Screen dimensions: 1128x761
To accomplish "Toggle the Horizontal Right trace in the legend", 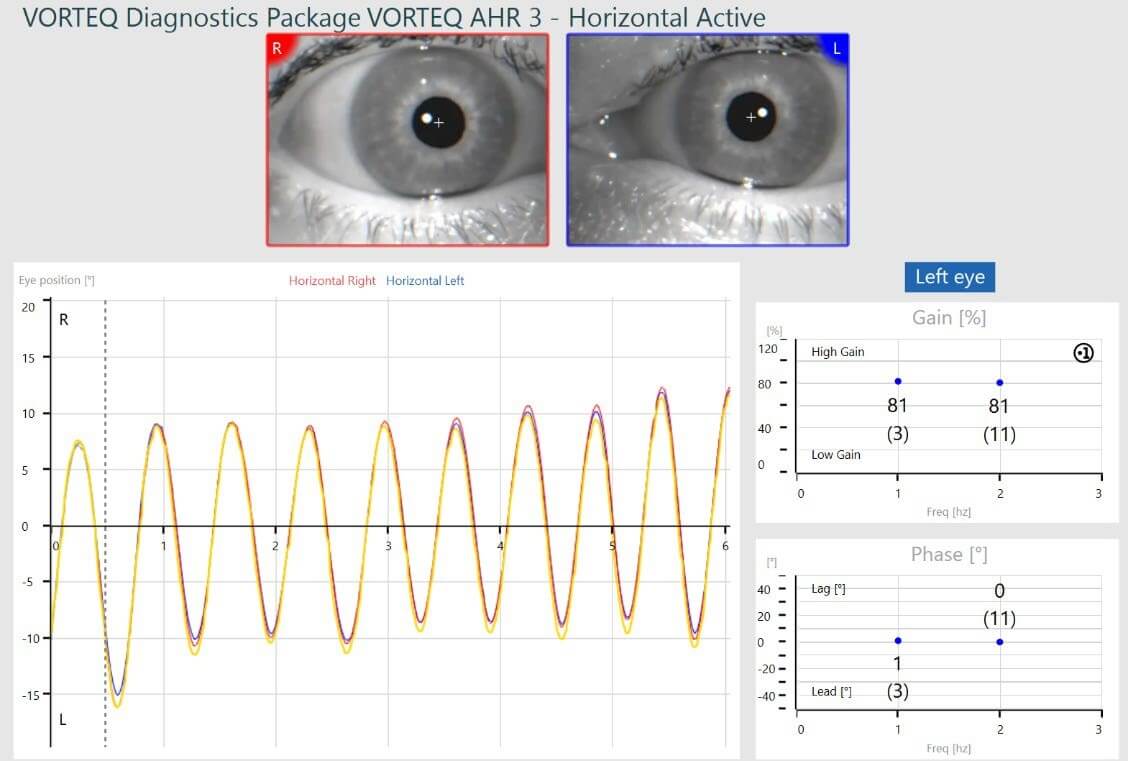I will pos(331,281).
